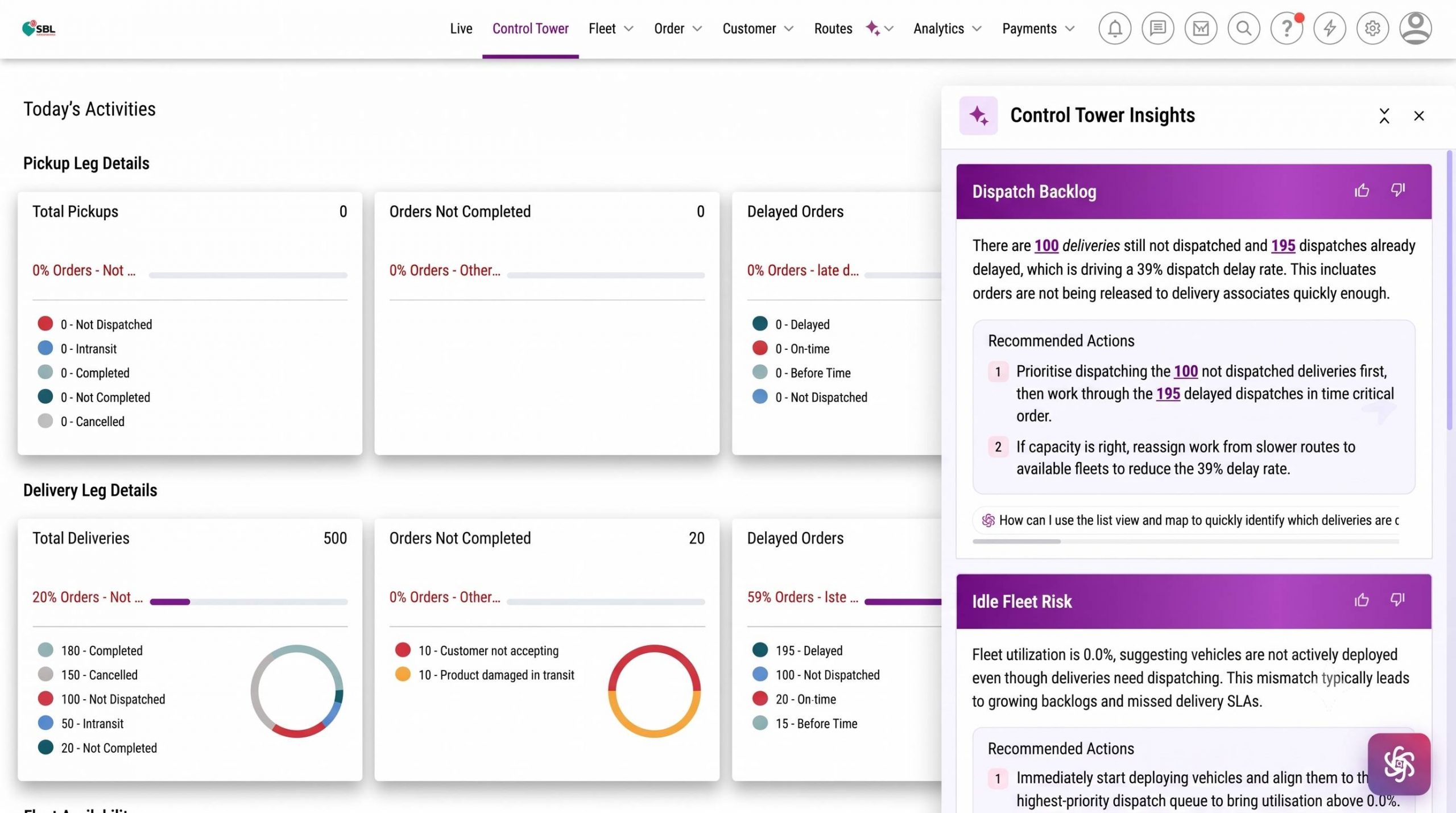
Task: Select the red '100 - Not Dispatched' legend in Total Deliveries
Action: click(x=102, y=699)
